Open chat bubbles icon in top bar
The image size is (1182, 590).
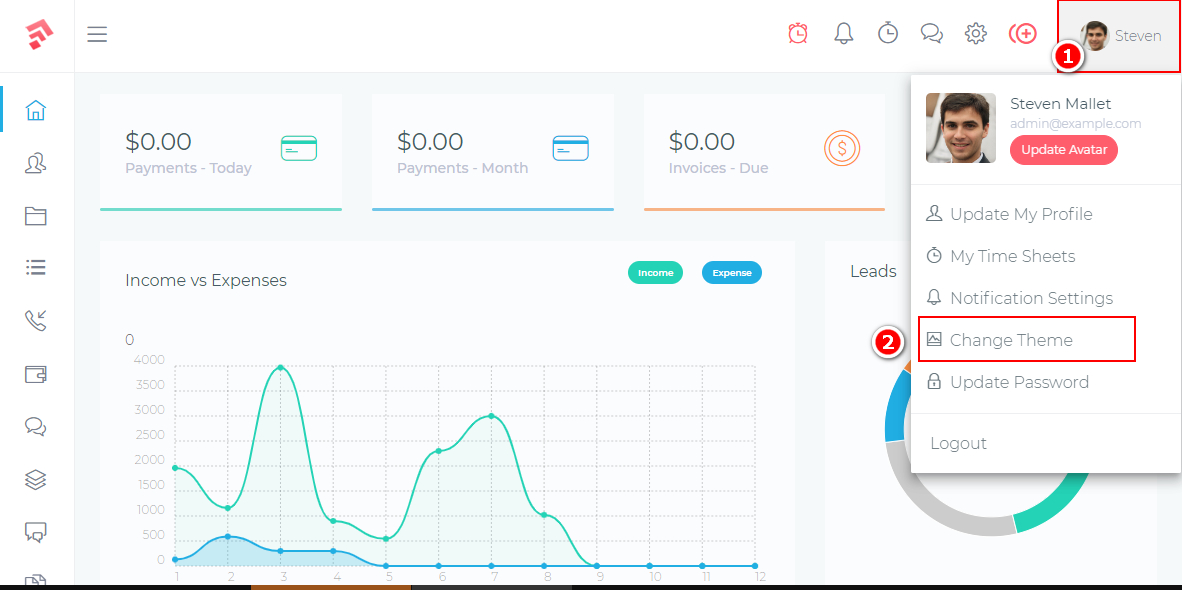tap(932, 34)
